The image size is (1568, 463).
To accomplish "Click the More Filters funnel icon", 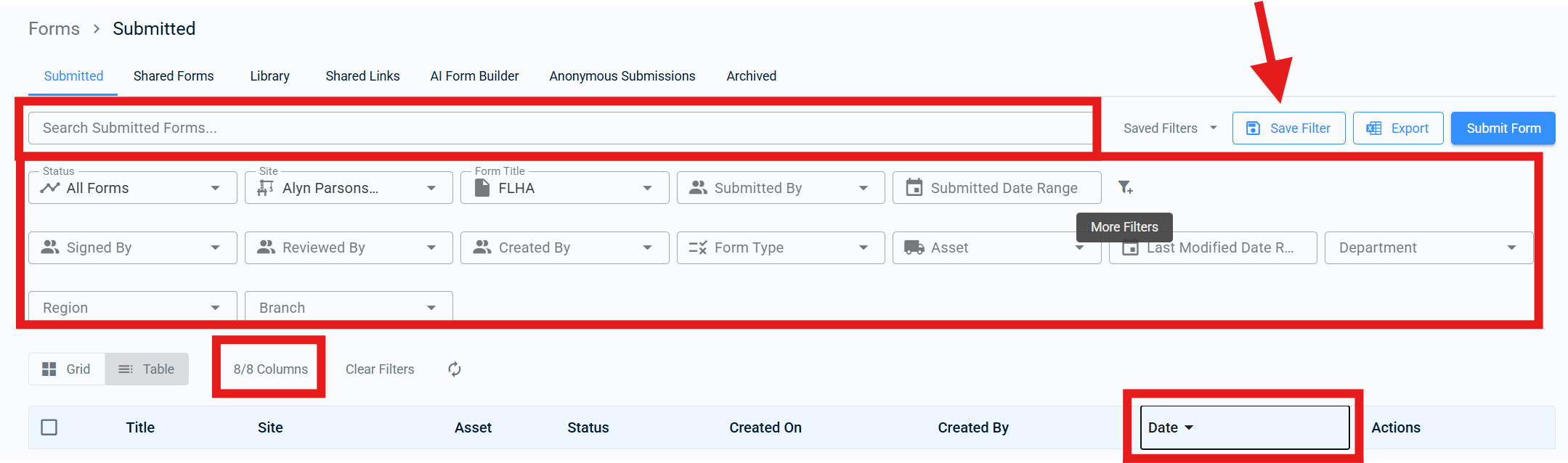I will [x=1125, y=187].
